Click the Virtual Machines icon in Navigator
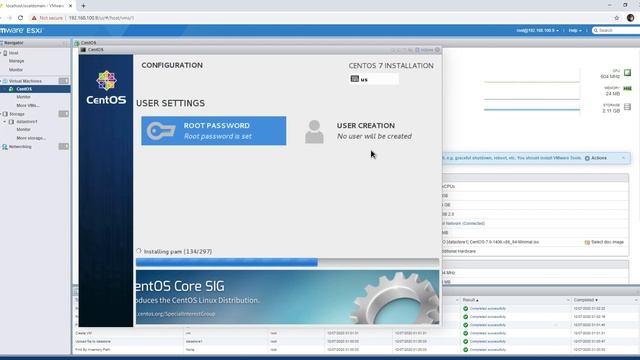The height and width of the screenshot is (360, 640). click(5, 81)
